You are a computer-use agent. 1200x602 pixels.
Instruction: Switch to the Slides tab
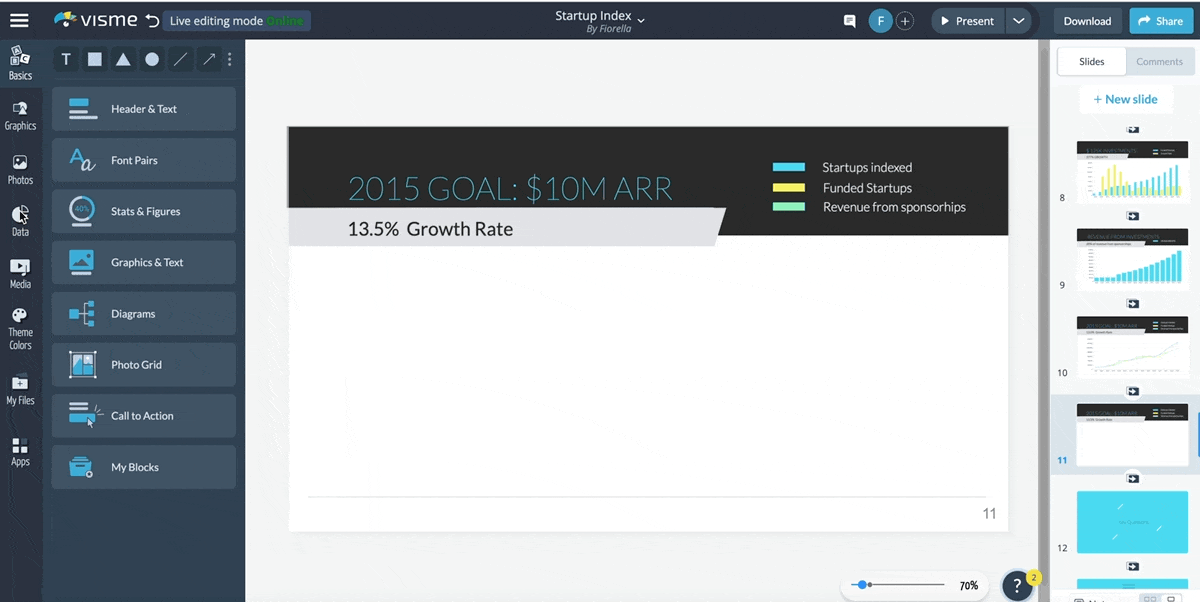[x=1091, y=62]
